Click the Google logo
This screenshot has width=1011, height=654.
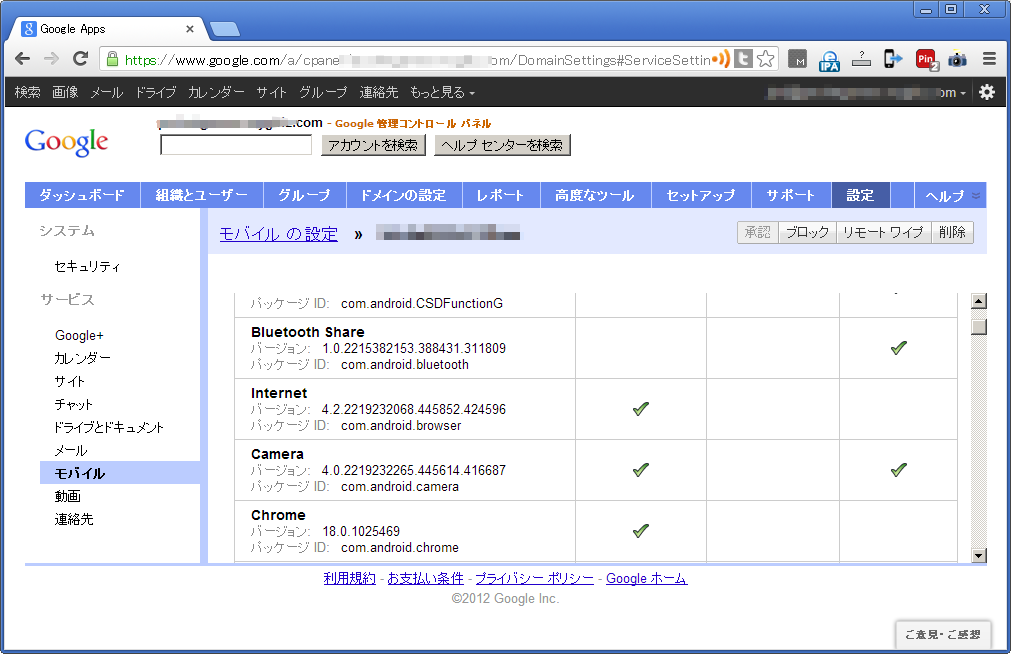coord(66,142)
